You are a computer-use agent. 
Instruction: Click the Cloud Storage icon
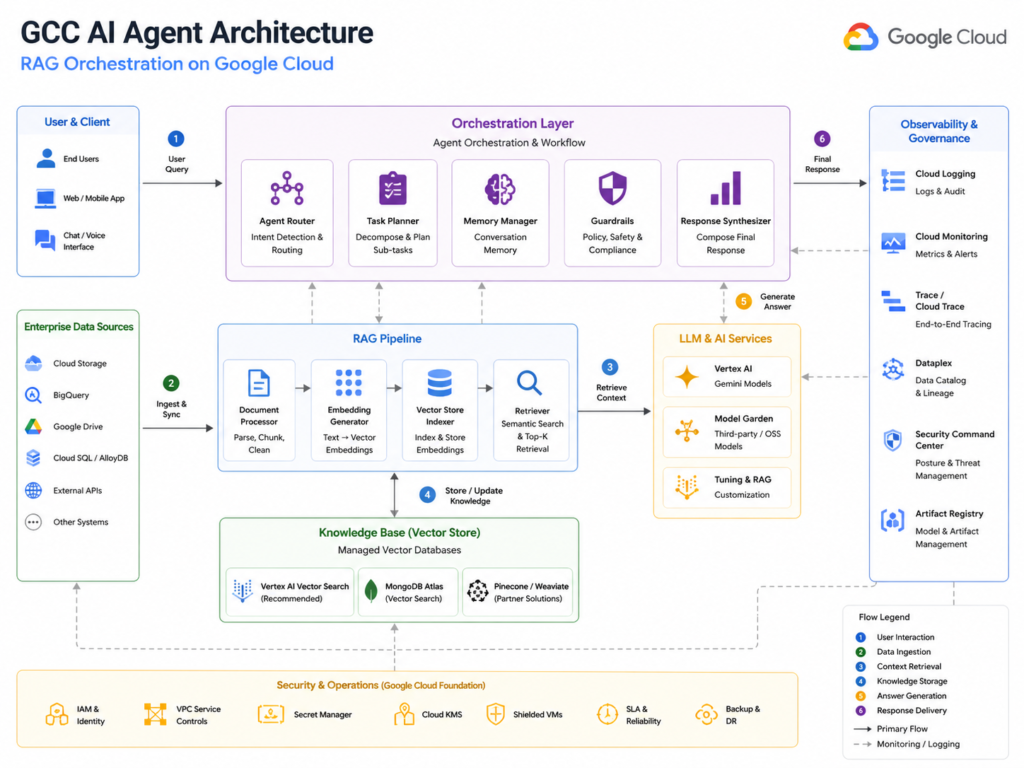click(33, 363)
